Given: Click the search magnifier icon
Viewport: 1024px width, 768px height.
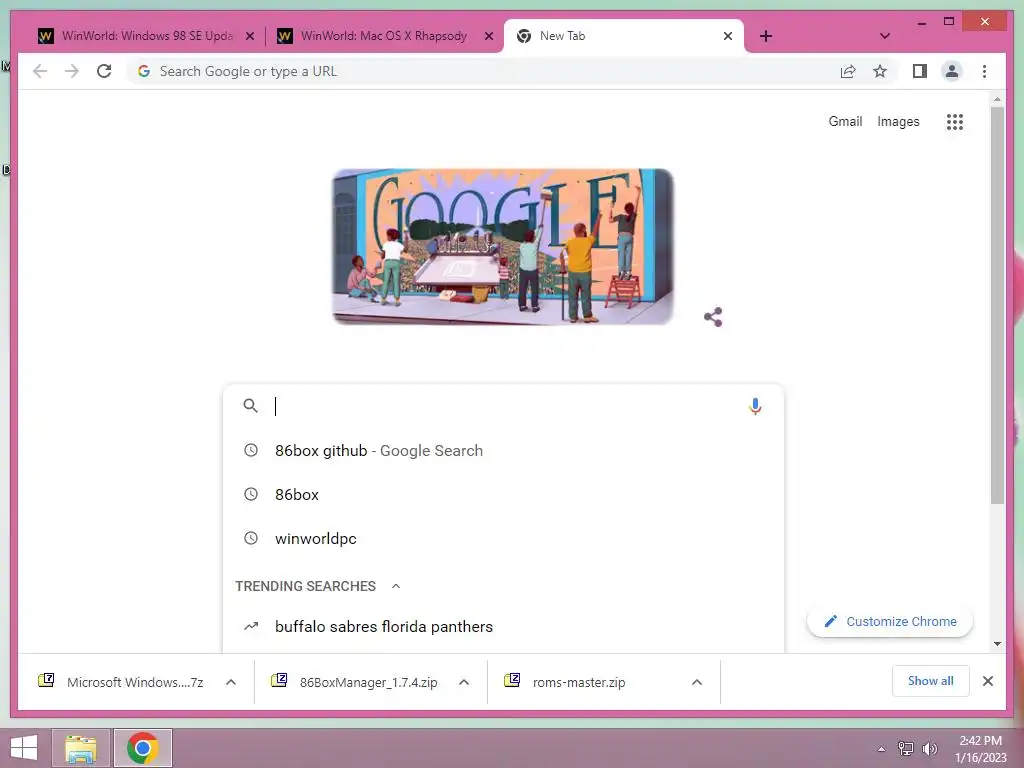Looking at the screenshot, I should (250, 406).
